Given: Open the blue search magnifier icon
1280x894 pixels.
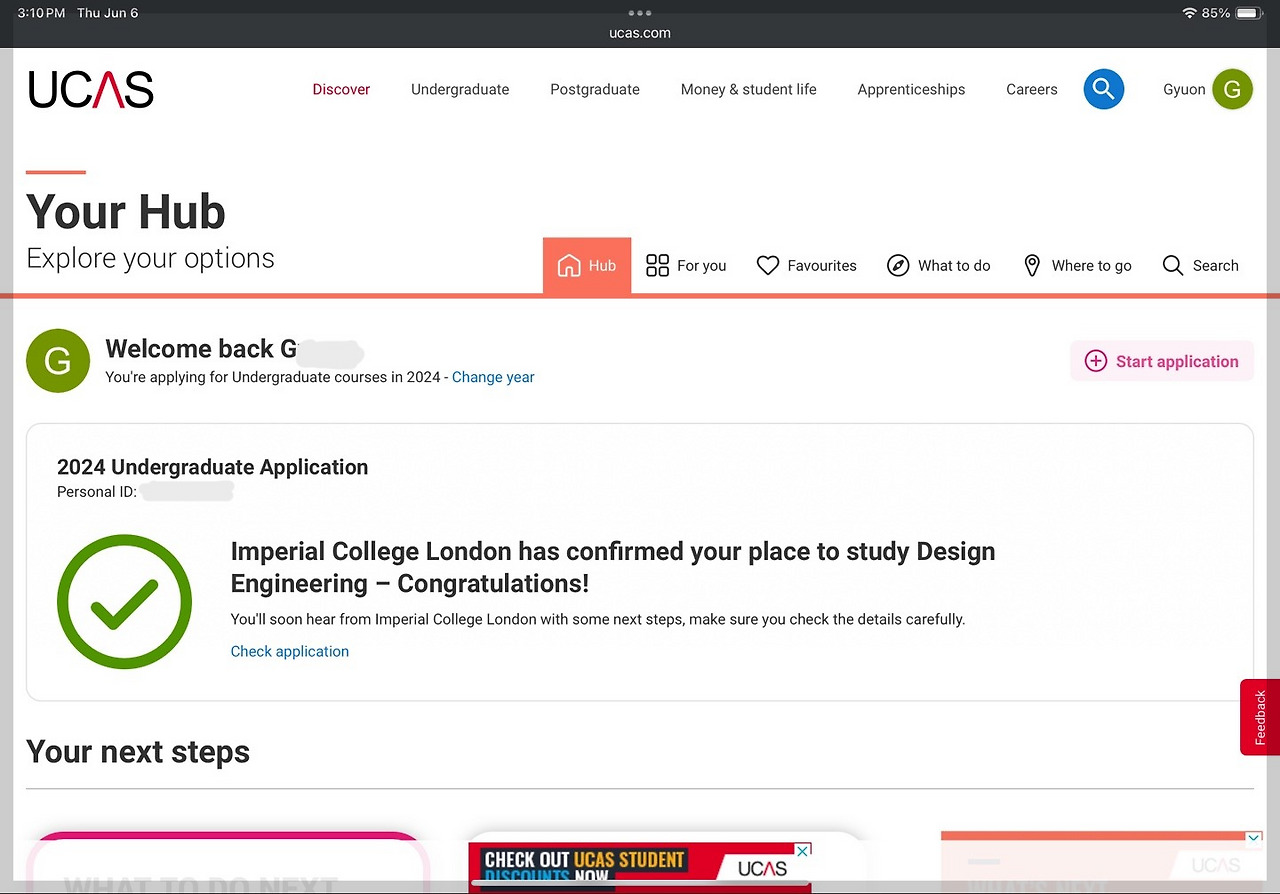Looking at the screenshot, I should 1103,89.
